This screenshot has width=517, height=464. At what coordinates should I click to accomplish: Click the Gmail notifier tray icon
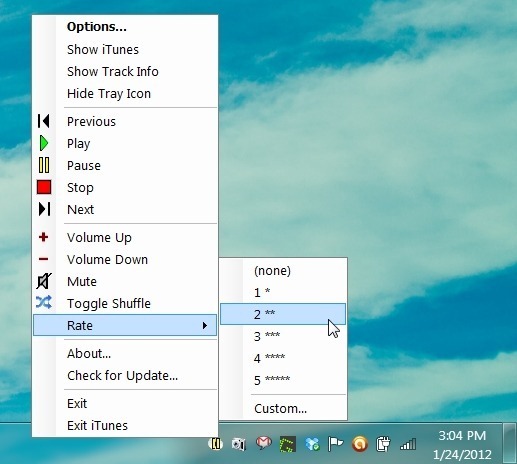tap(264, 443)
